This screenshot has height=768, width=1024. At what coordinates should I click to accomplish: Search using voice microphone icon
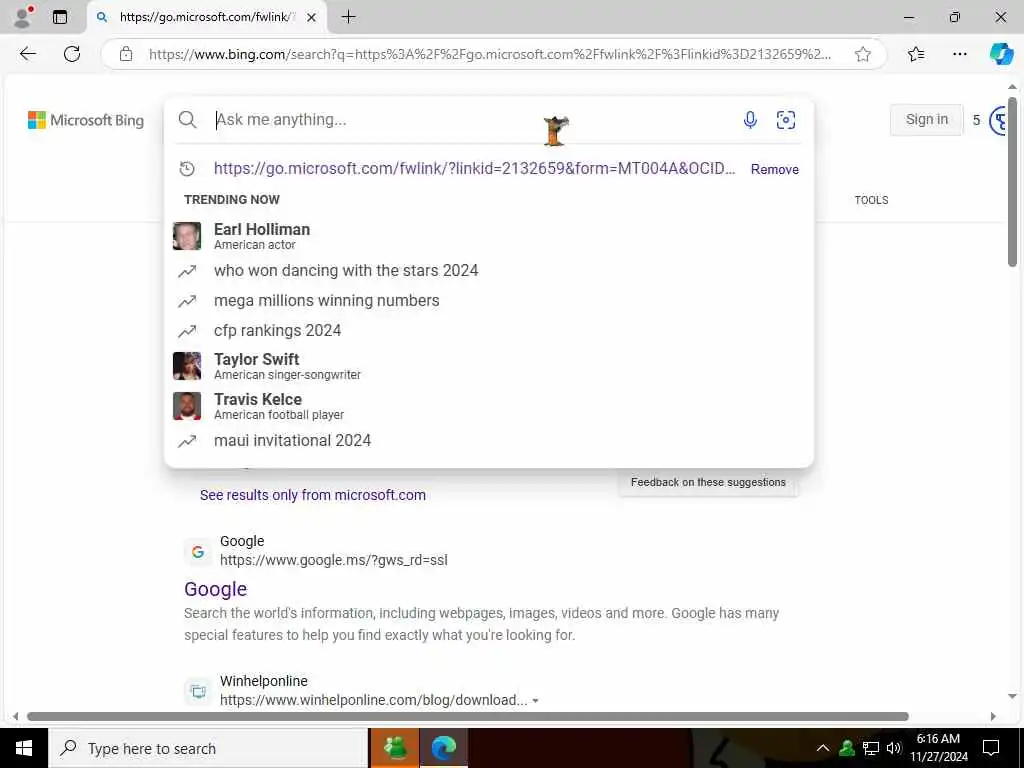point(750,120)
